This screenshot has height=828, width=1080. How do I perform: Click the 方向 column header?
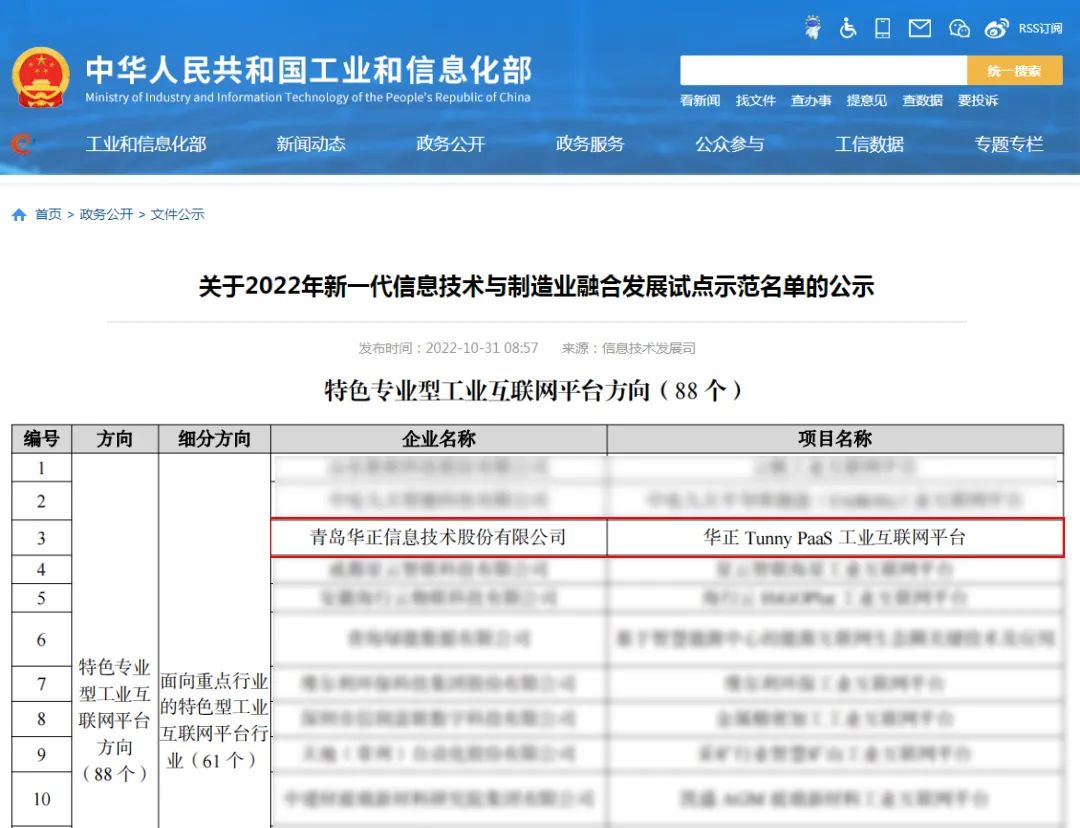[x=115, y=439]
